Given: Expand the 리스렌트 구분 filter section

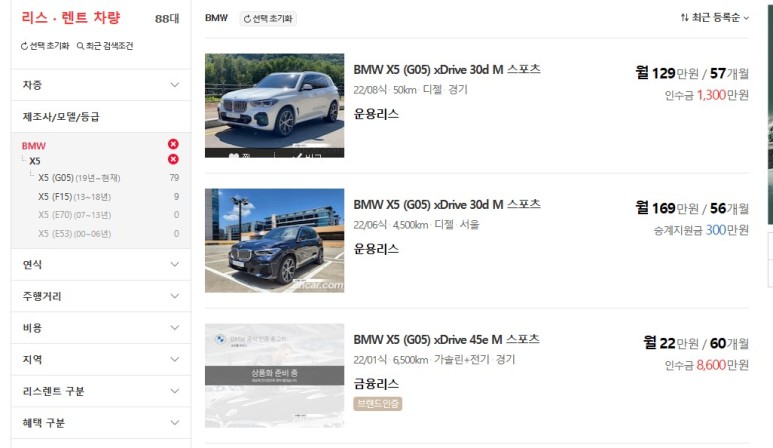Looking at the screenshot, I should tap(101, 391).
